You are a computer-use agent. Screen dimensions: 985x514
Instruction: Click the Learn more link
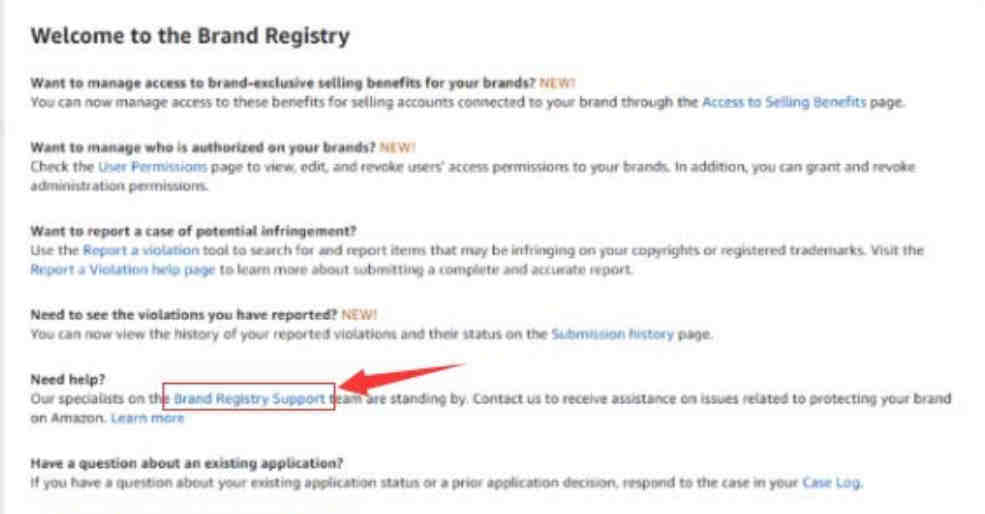[148, 418]
